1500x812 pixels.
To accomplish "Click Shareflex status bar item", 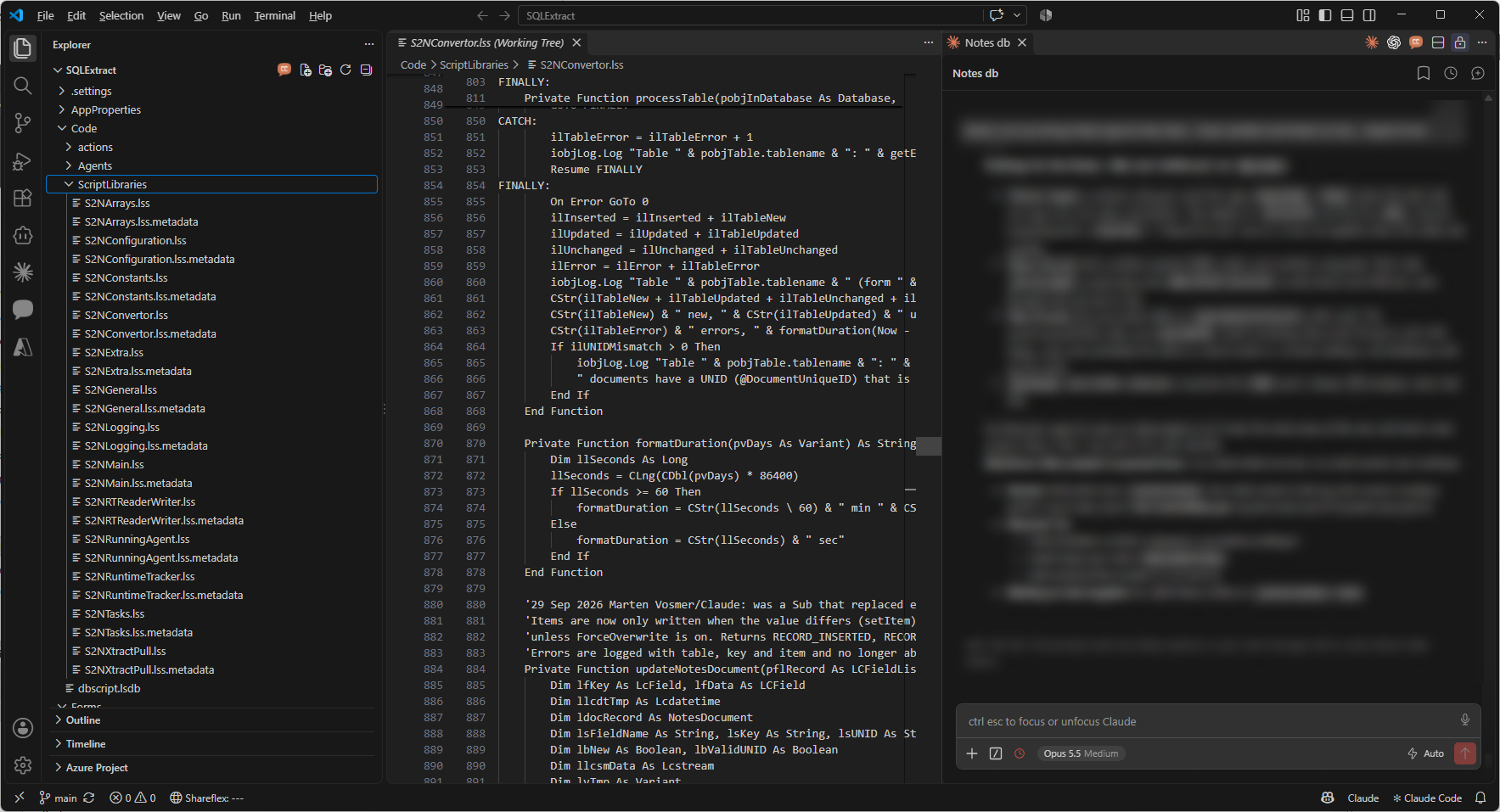I will coord(206,798).
